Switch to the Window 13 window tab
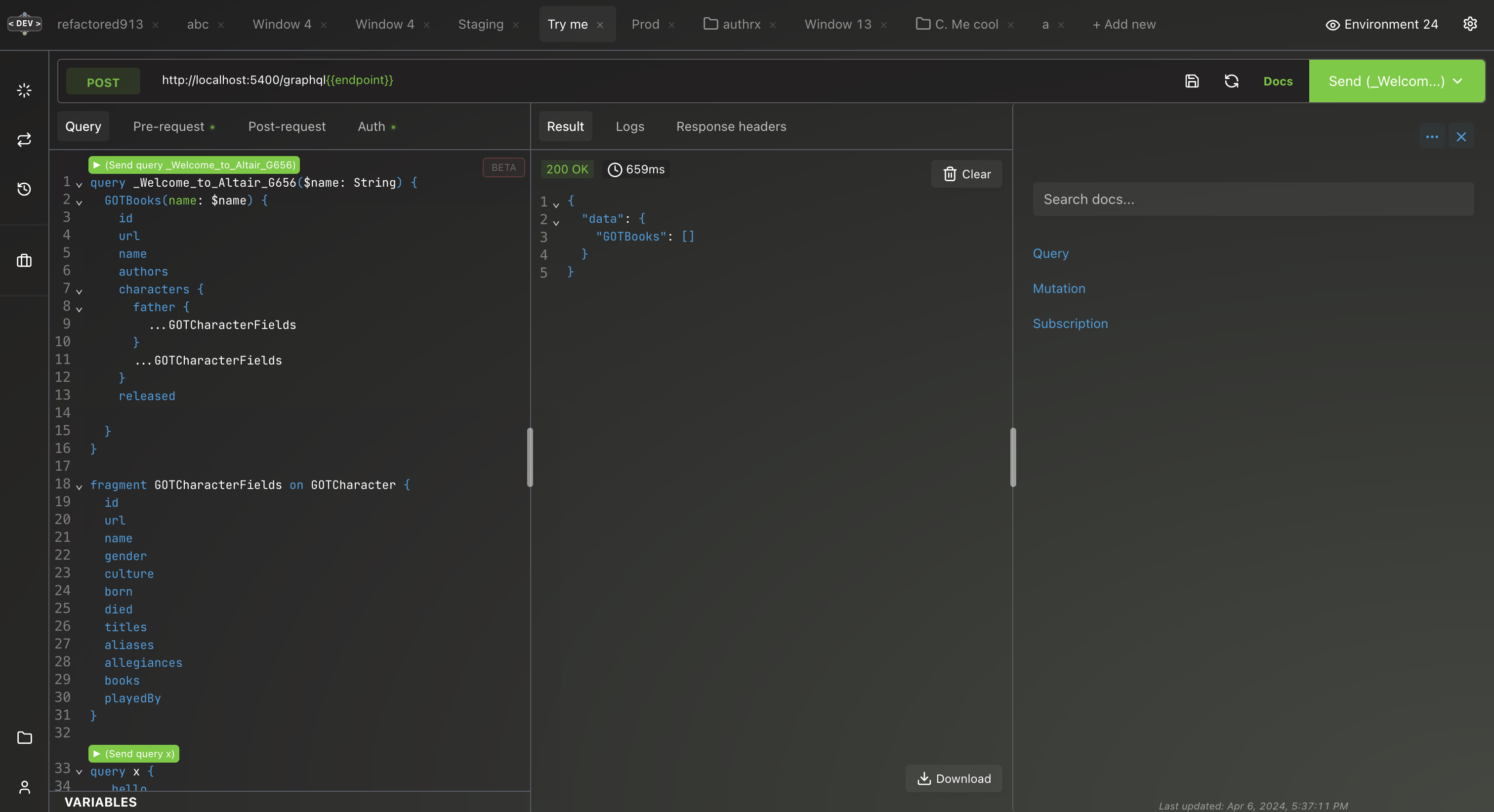The height and width of the screenshot is (812, 1494). (x=837, y=24)
